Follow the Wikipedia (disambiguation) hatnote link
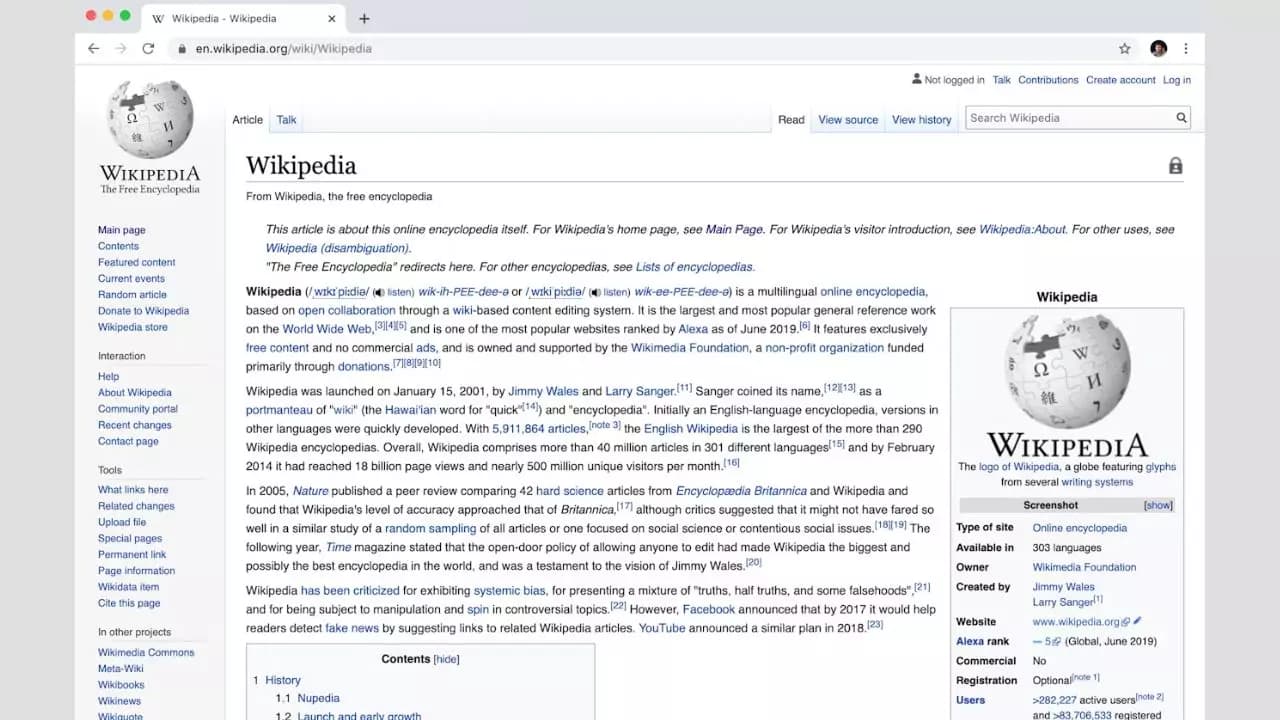Viewport: 1280px width, 720px height. click(337, 248)
